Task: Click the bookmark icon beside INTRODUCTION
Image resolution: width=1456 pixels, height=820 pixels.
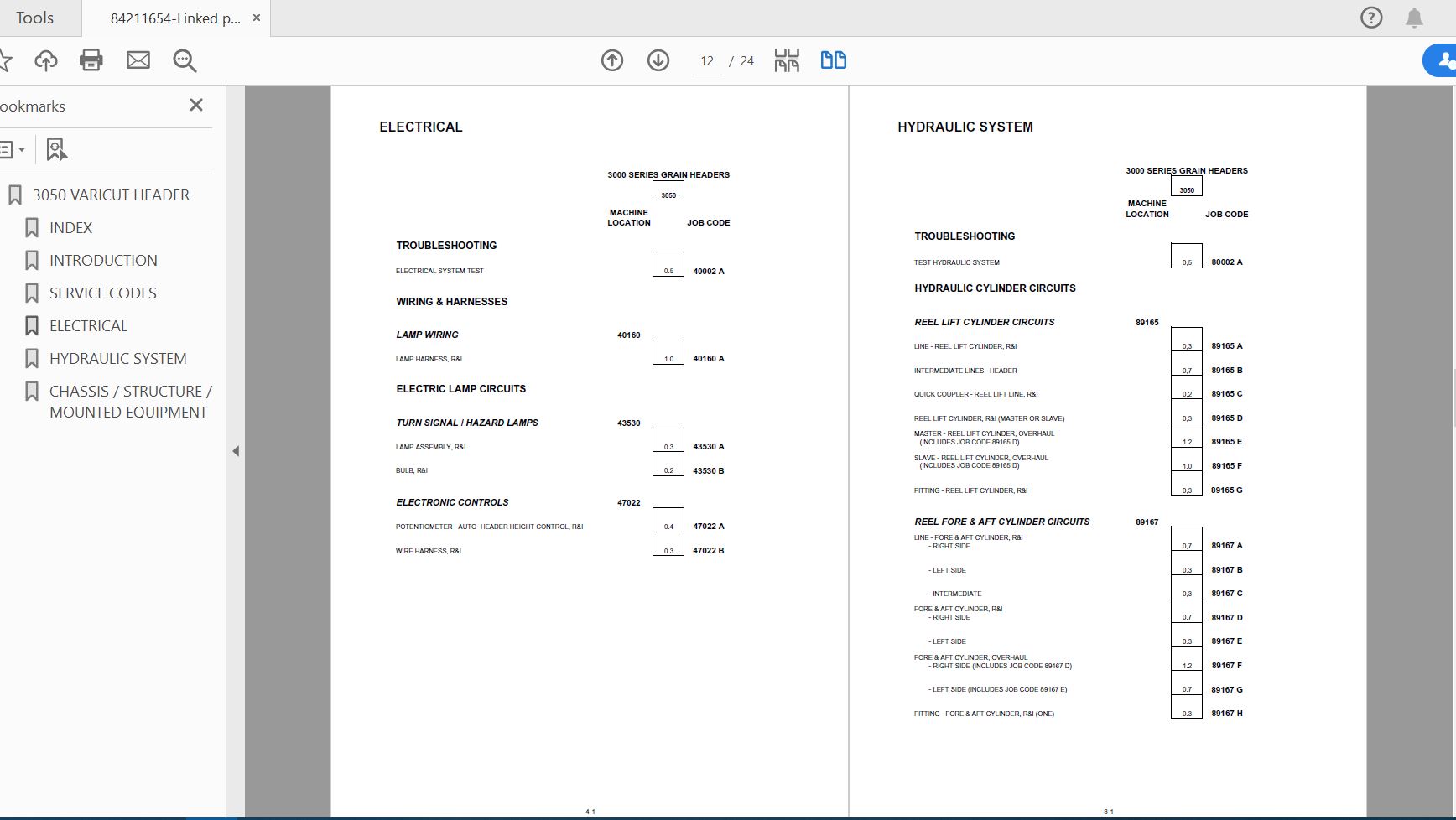Action: click(x=32, y=261)
